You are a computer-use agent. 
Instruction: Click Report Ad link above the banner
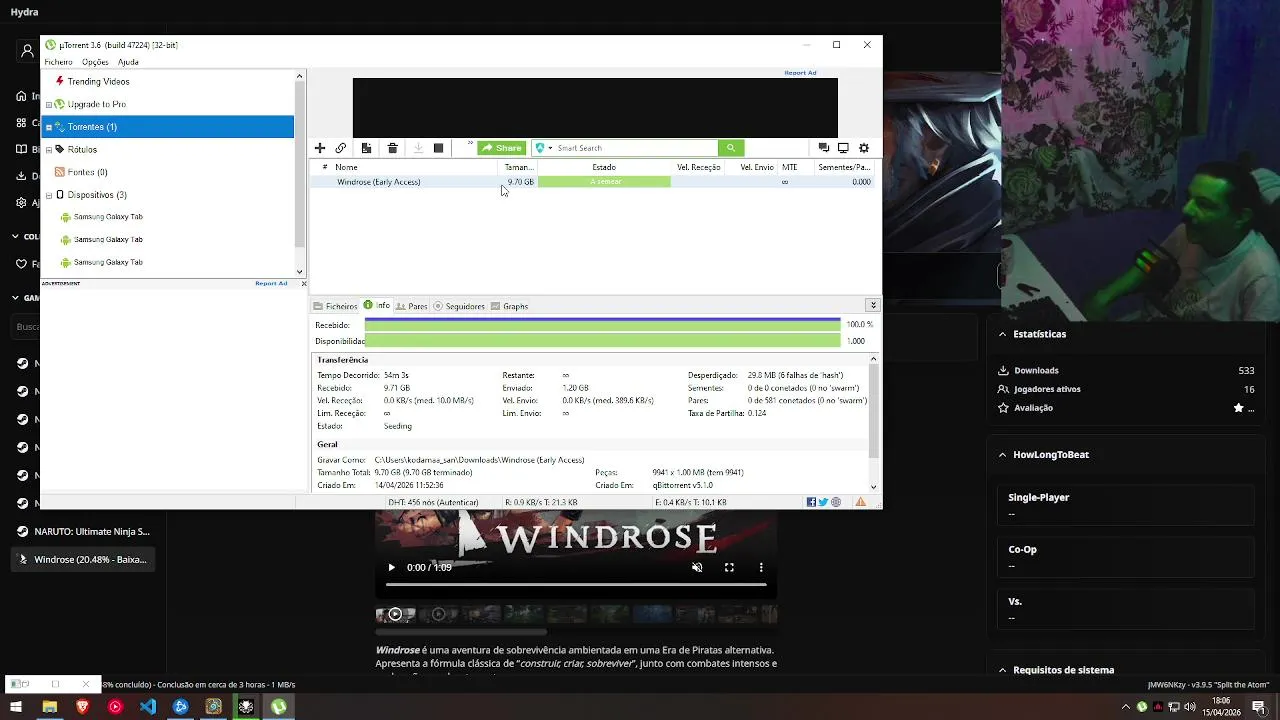[800, 73]
